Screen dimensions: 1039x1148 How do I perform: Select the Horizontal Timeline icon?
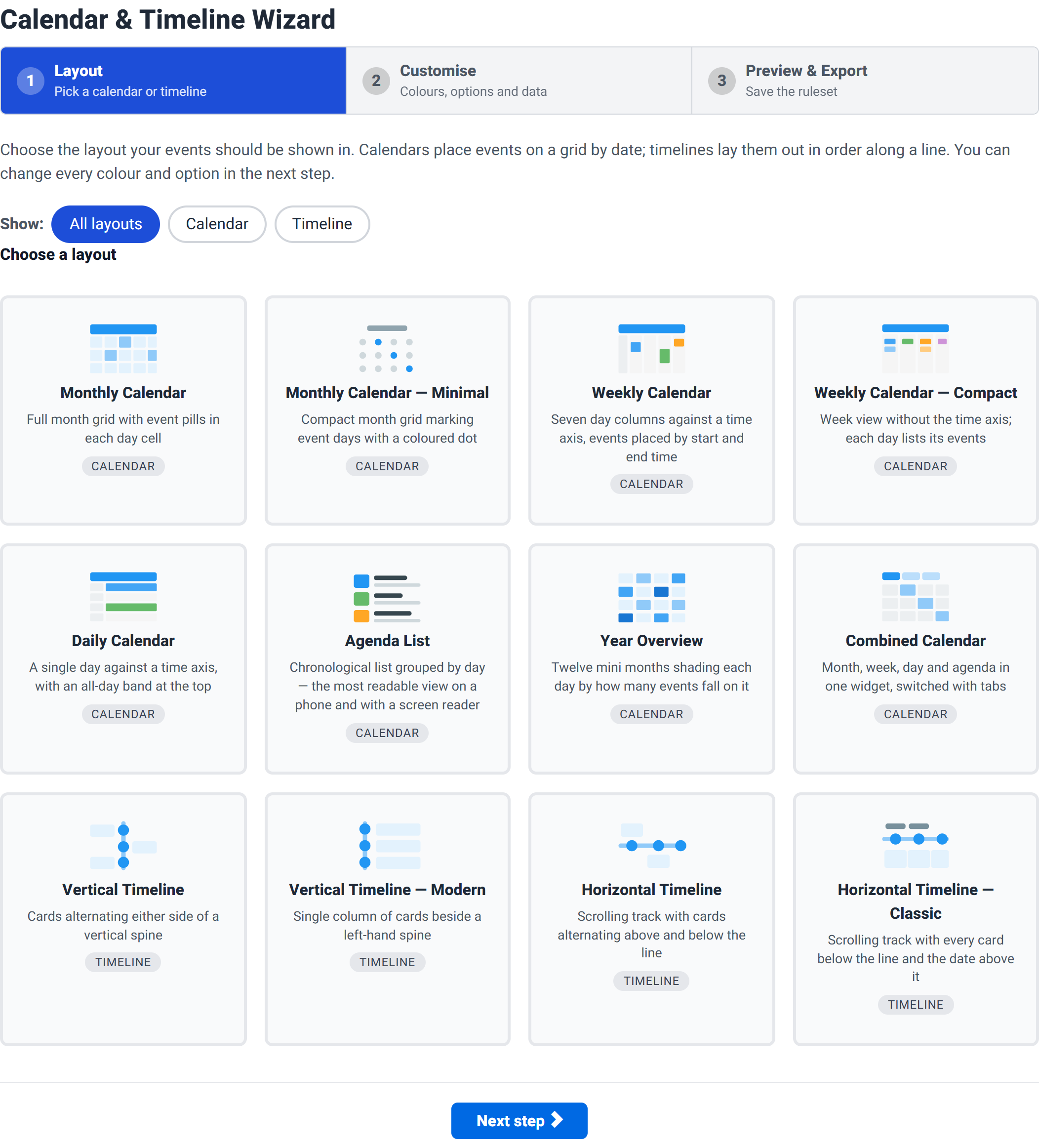coord(651,846)
